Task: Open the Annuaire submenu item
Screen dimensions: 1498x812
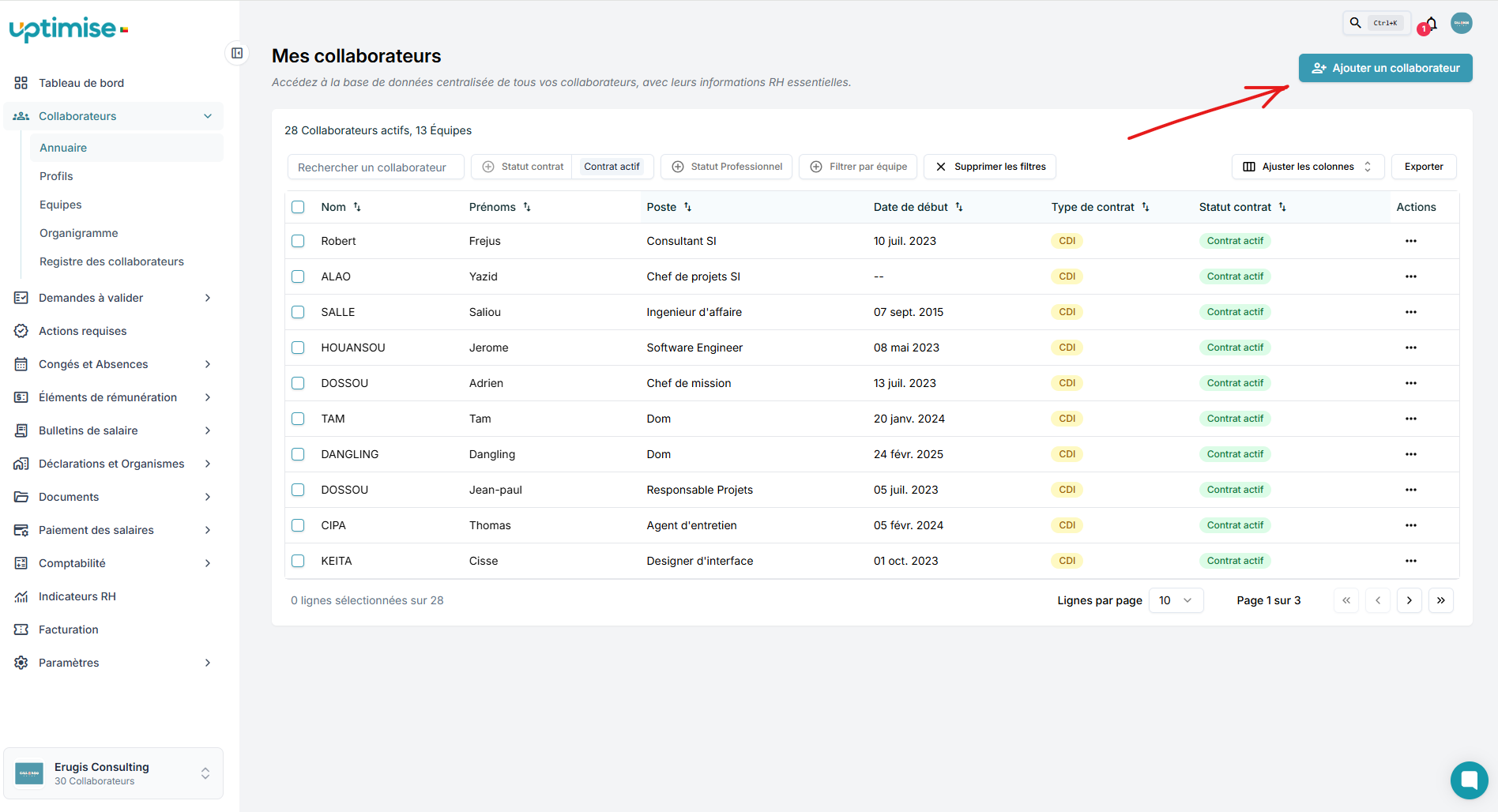Action: click(x=126, y=148)
